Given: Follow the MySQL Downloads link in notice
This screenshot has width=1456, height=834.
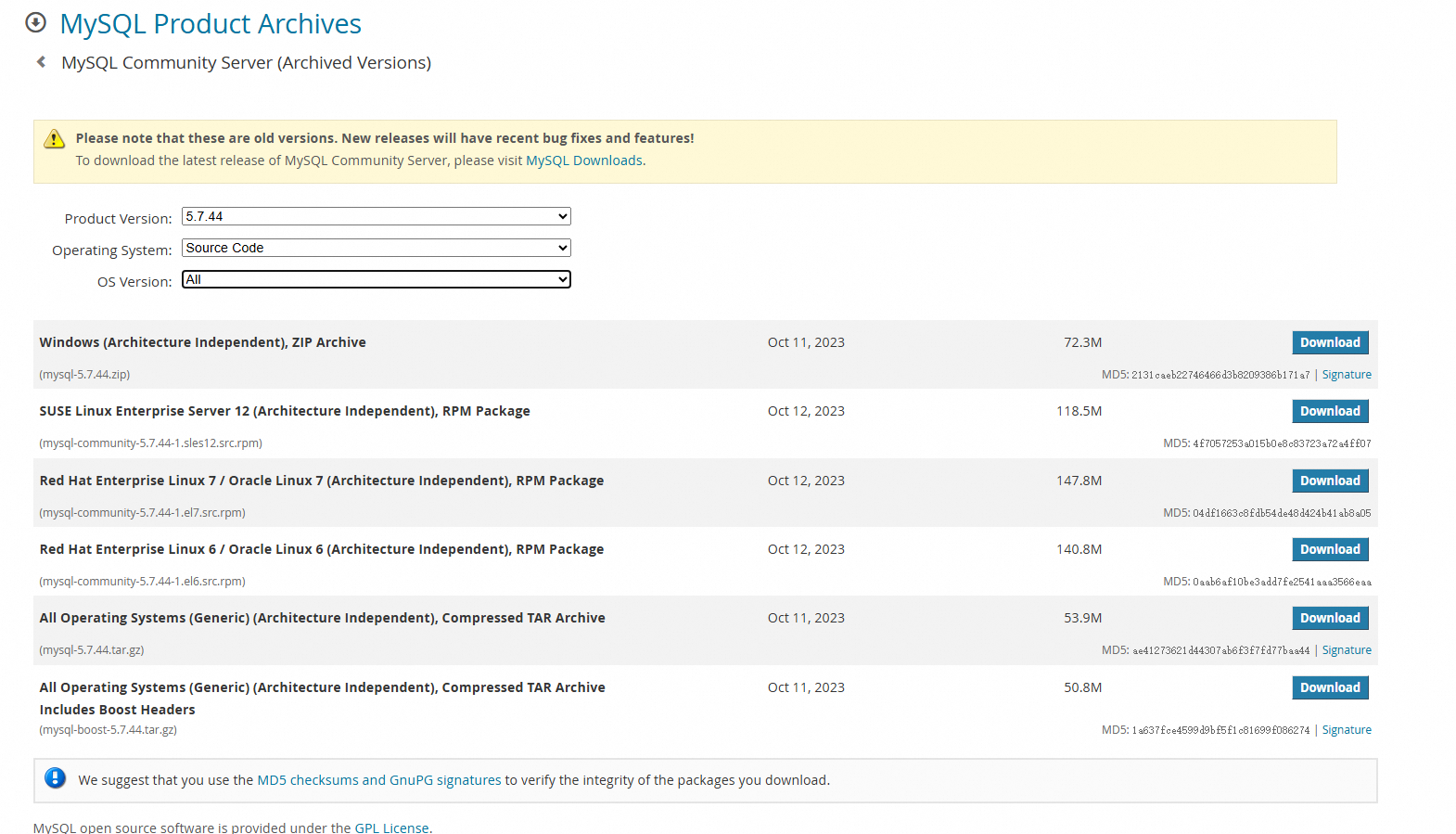Looking at the screenshot, I should 584,160.
